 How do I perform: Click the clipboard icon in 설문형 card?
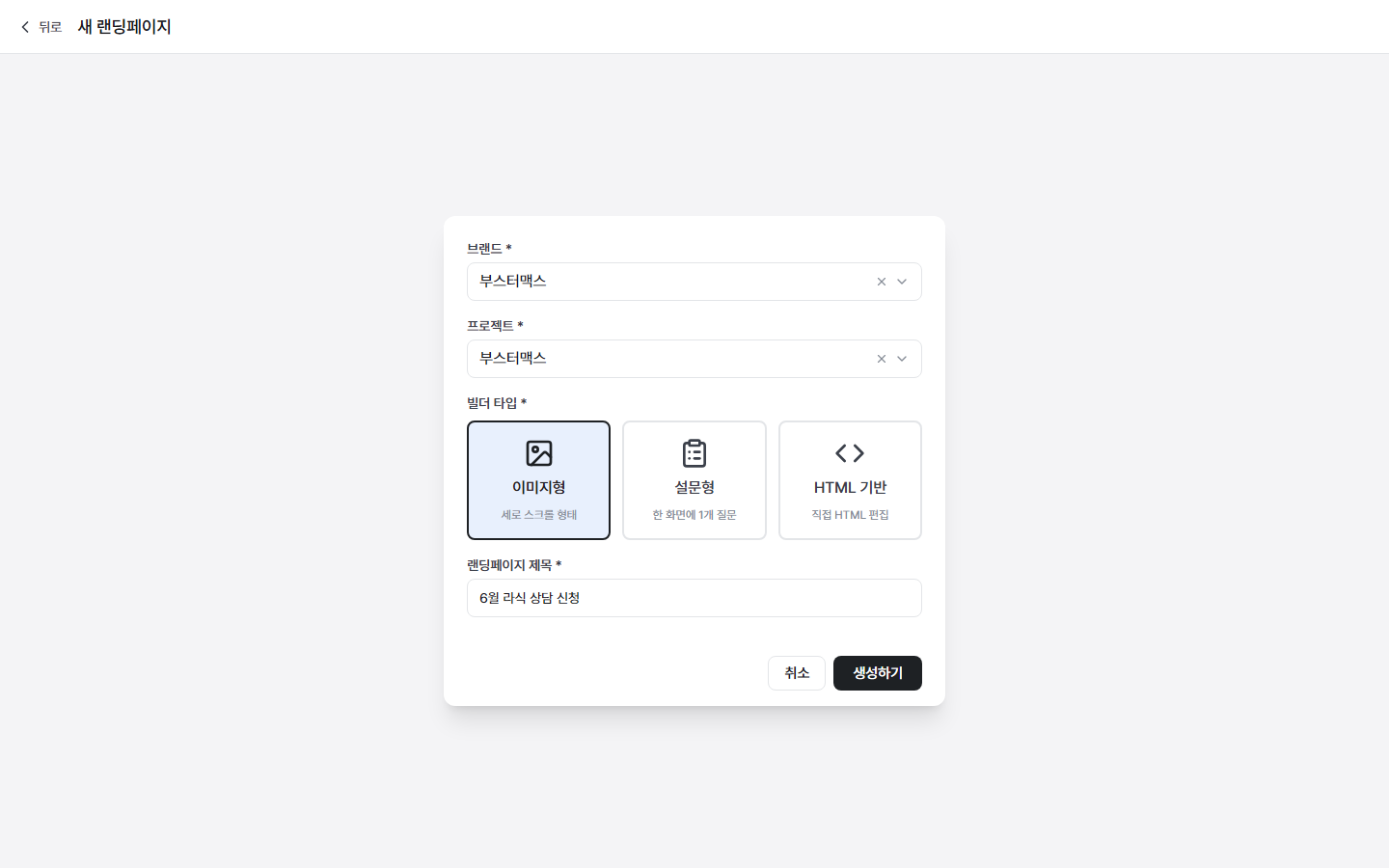click(x=694, y=453)
